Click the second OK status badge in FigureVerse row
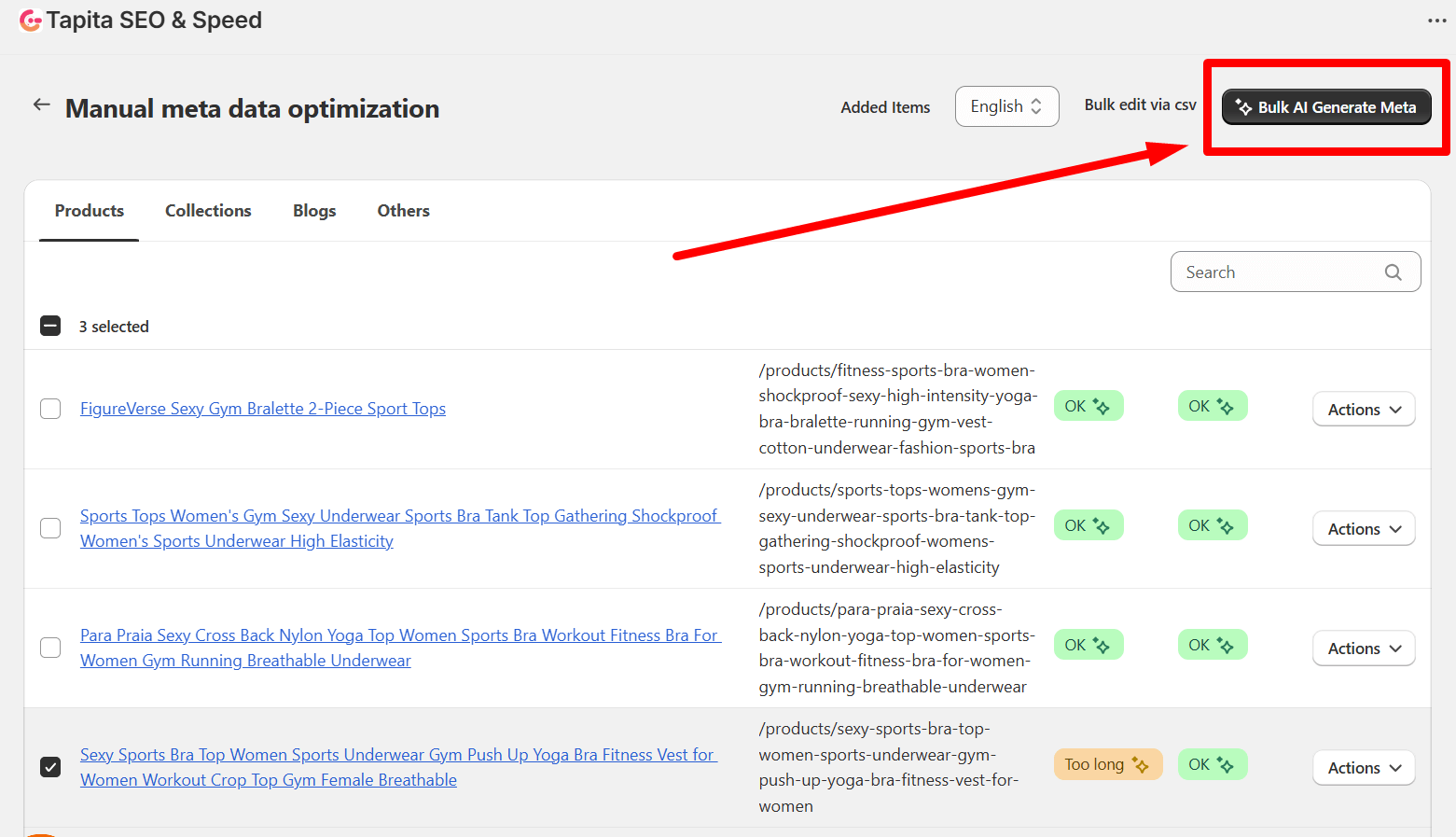 tap(1213, 406)
